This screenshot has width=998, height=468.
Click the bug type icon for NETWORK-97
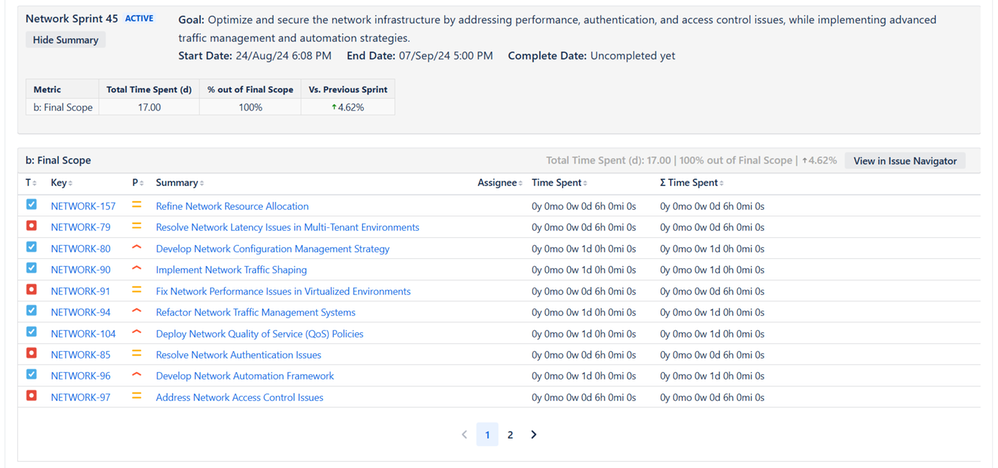point(31,395)
